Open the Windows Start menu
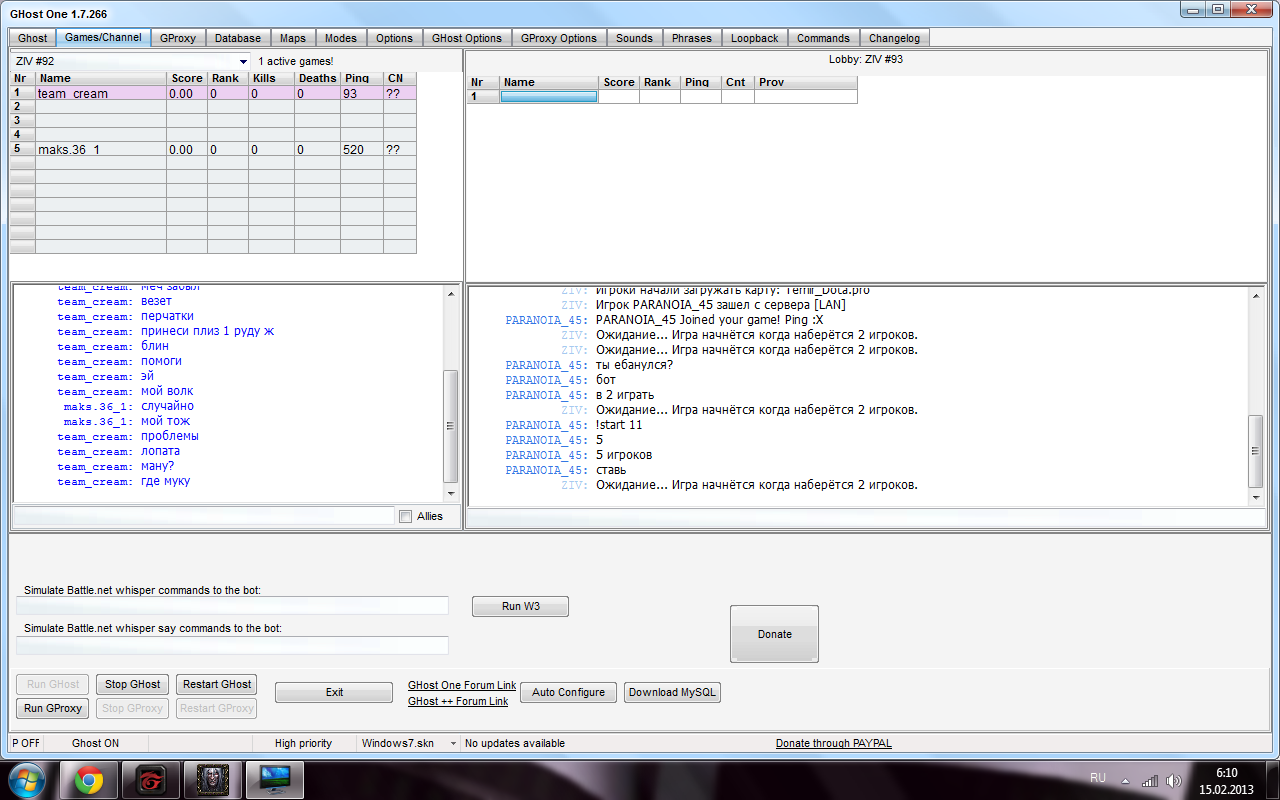This screenshot has width=1280, height=800. (x=27, y=779)
